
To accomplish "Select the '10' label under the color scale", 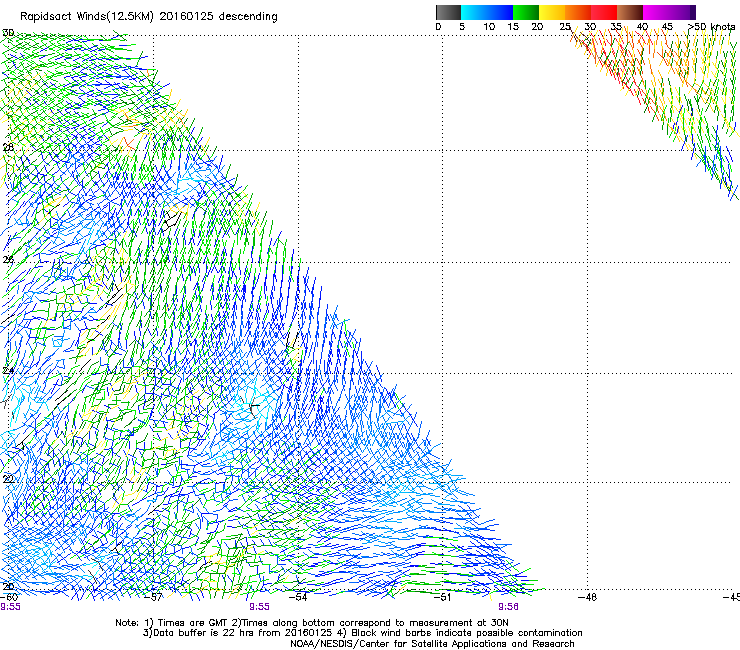I will click(489, 26).
